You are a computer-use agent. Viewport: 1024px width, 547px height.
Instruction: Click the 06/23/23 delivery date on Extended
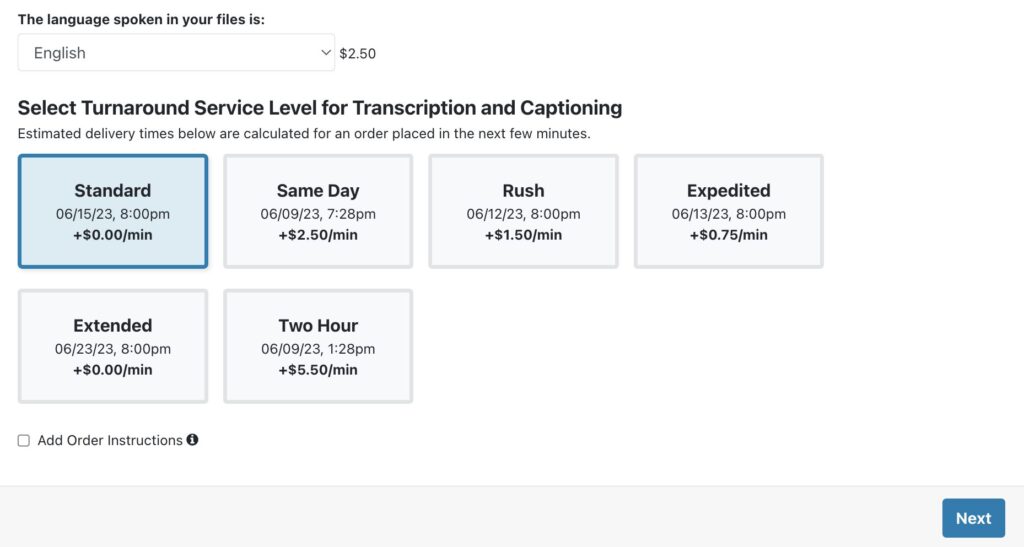(113, 349)
